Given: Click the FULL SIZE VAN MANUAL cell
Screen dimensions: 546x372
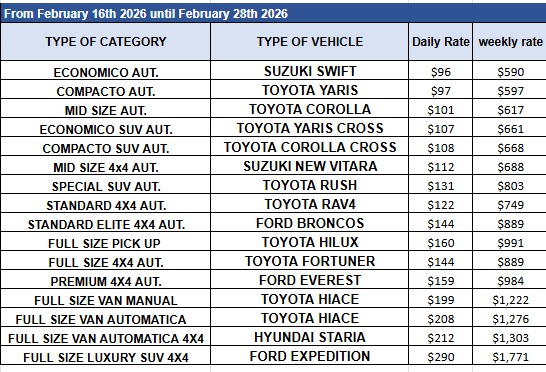Looking at the screenshot, I should (106, 300).
